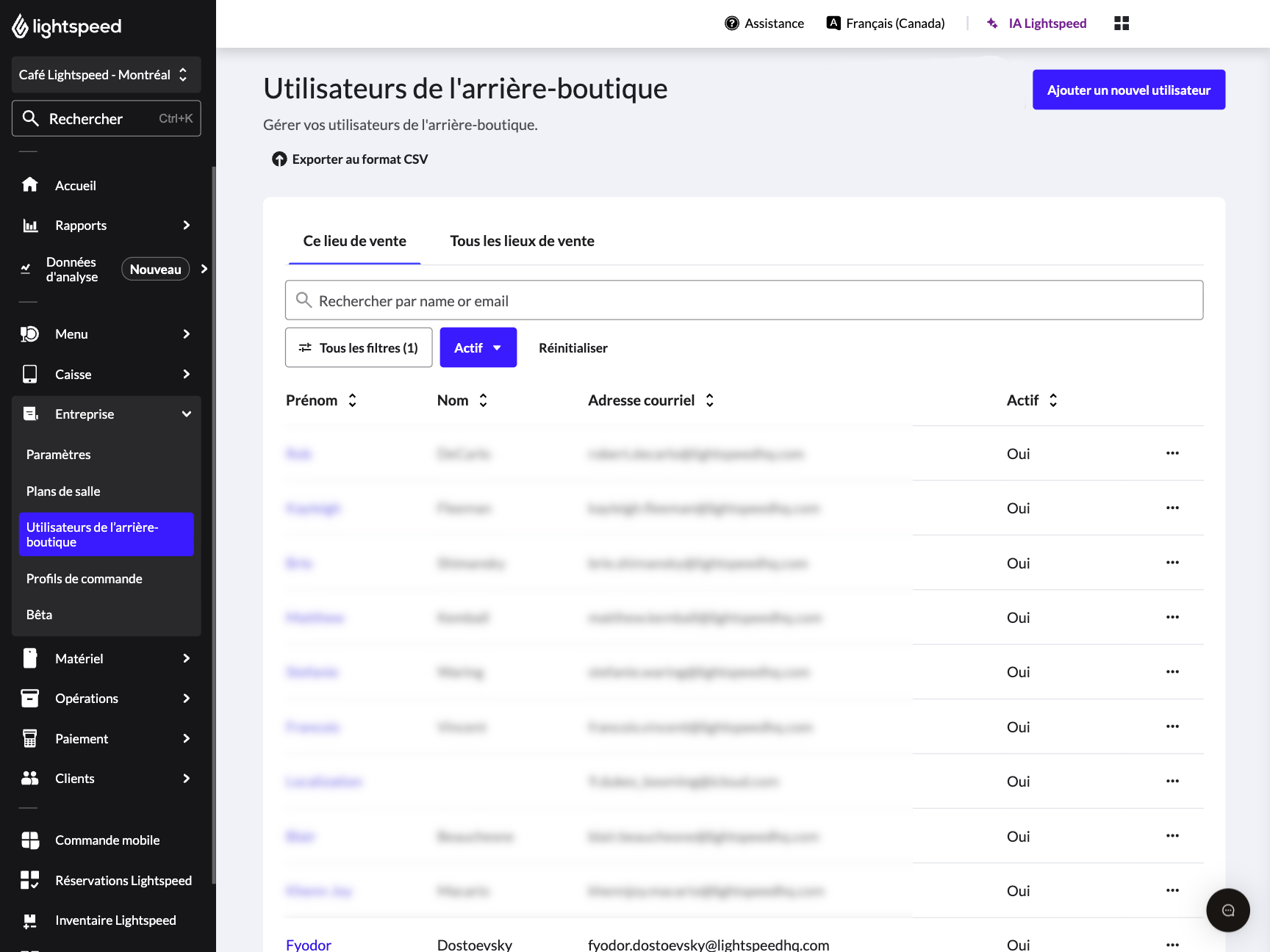Sort the table by Prénom
1270x952 pixels.
click(x=353, y=400)
